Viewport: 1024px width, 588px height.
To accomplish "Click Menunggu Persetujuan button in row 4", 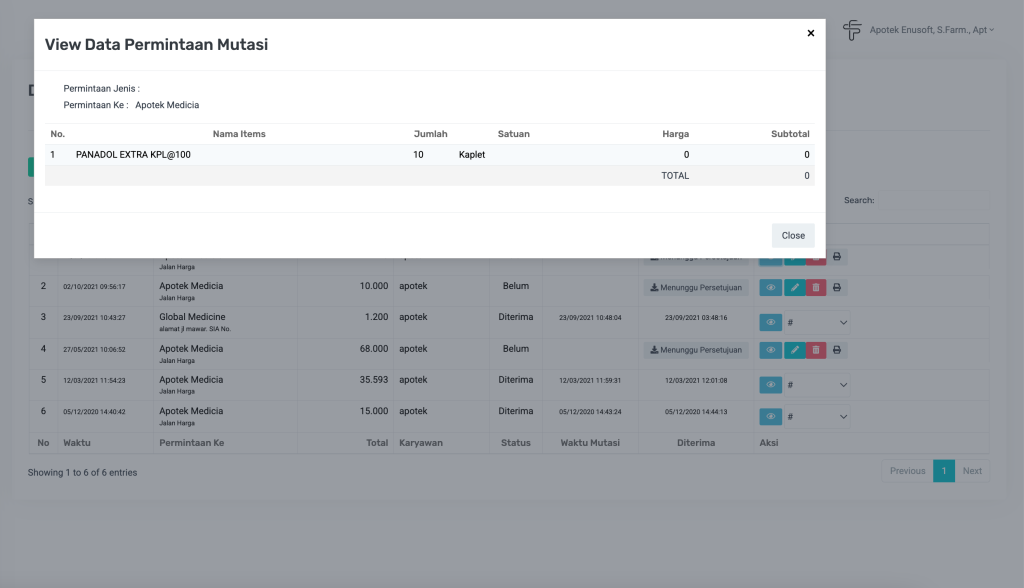I will [696, 350].
